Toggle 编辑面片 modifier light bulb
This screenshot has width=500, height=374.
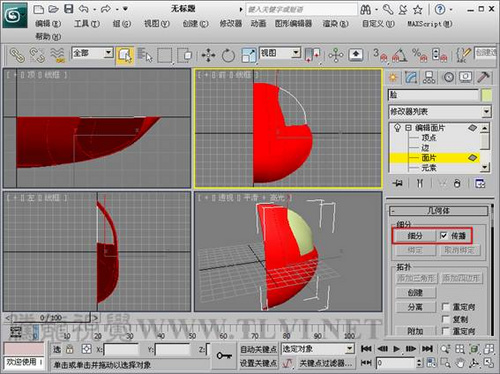[x=397, y=128]
